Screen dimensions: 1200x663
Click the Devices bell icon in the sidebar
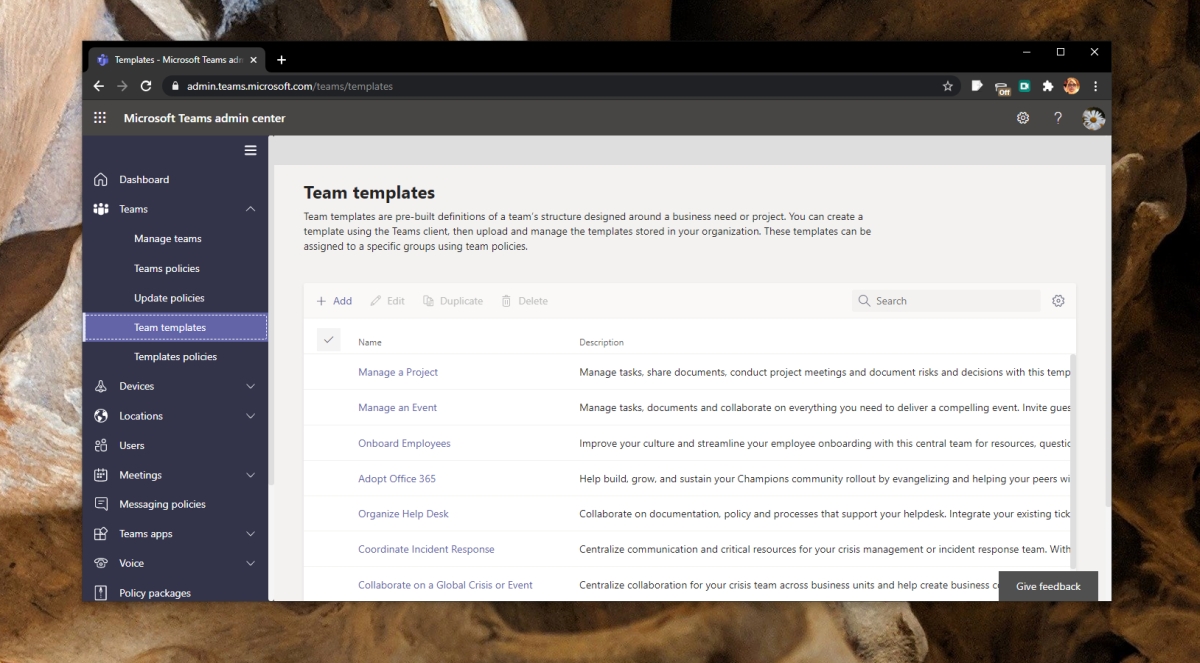pos(101,386)
